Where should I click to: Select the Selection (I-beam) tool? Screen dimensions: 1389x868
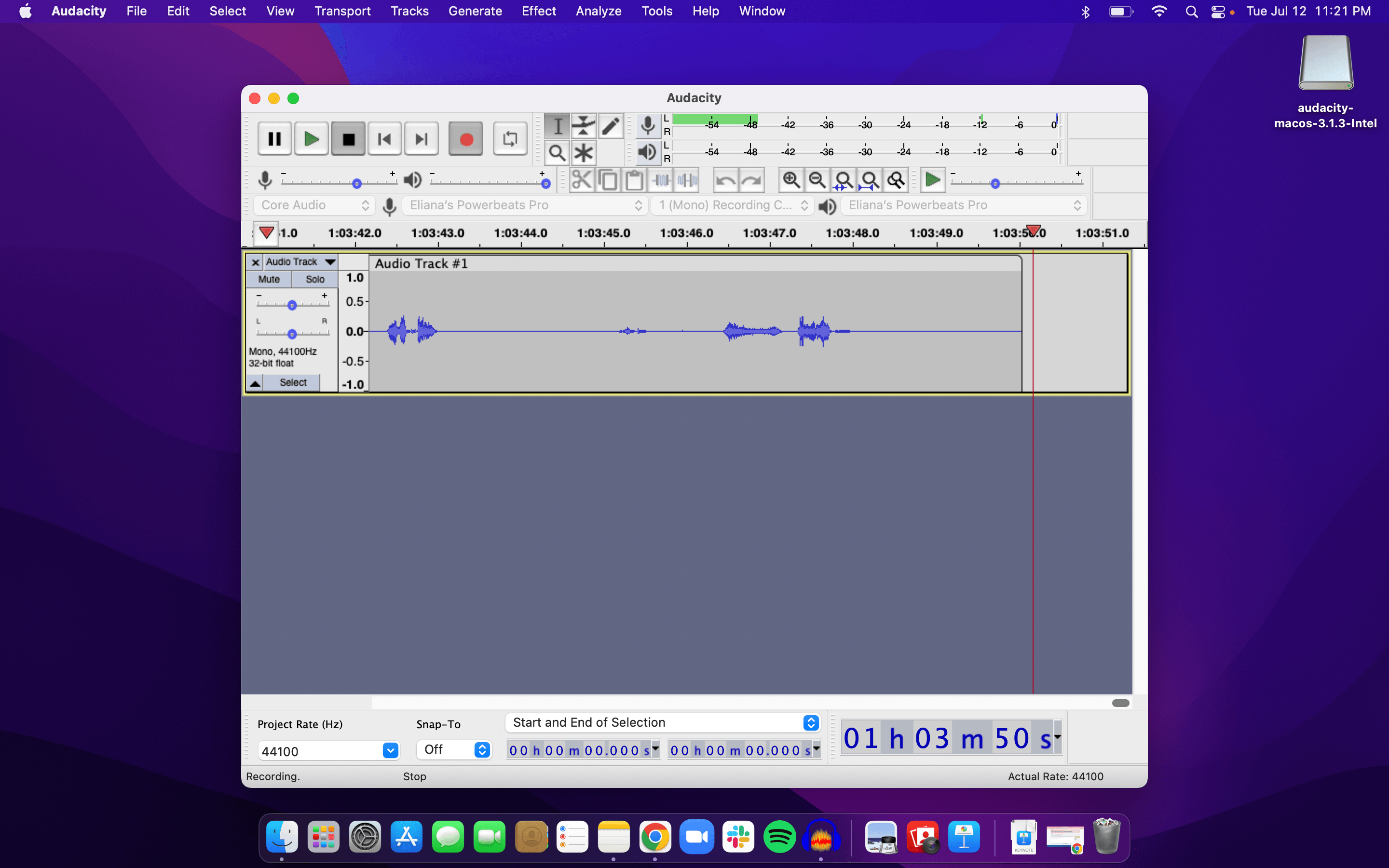pyautogui.click(x=557, y=126)
